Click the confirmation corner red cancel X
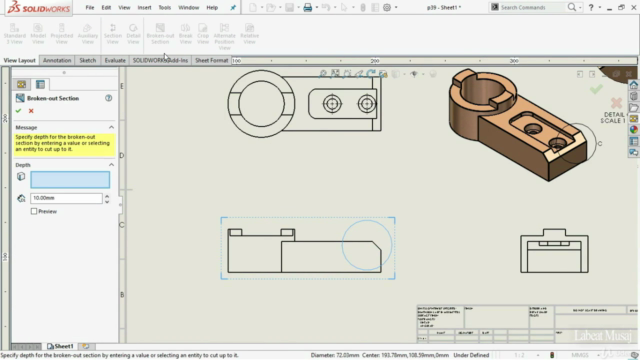The image size is (640, 360). [x=616, y=102]
